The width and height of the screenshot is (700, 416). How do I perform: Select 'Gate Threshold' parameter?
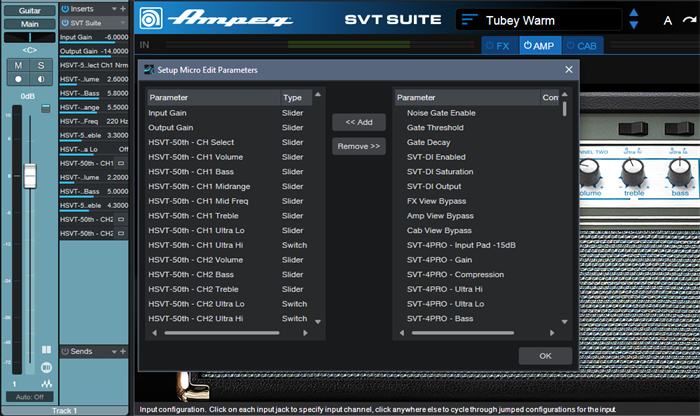pyautogui.click(x=435, y=128)
